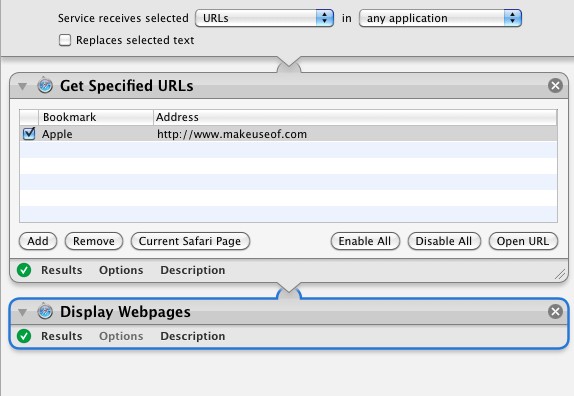574x396 pixels.
Task: Show Description of Get Specified URLs
Action: (193, 270)
